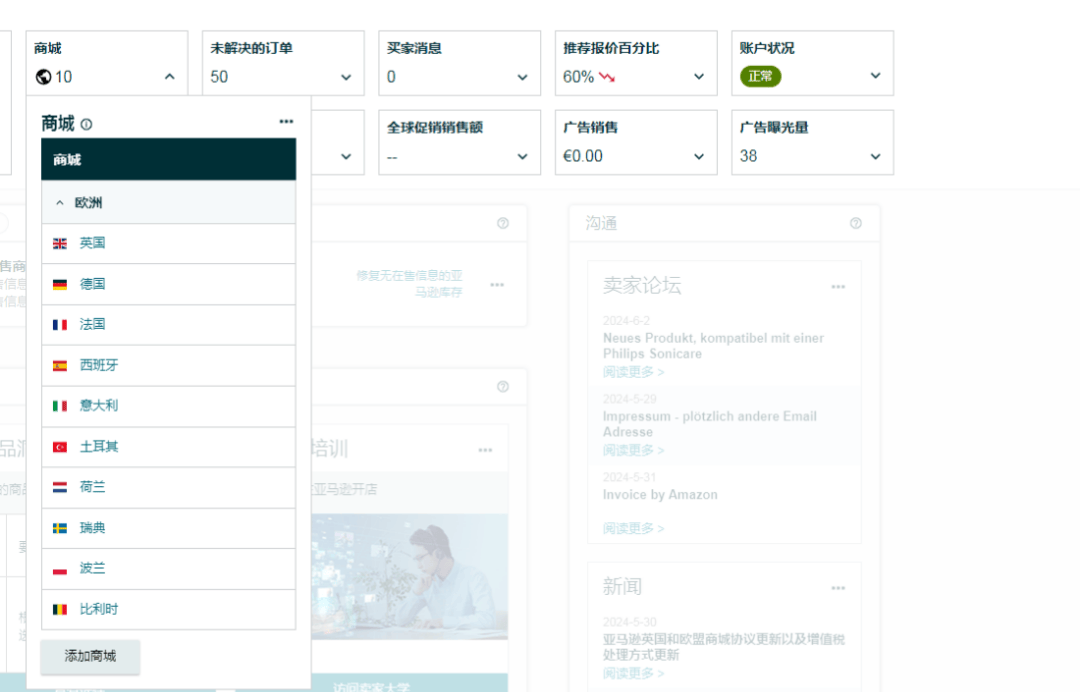Select 法国 marketplace from list
Image resolution: width=1080 pixels, height=692 pixels.
coord(92,325)
